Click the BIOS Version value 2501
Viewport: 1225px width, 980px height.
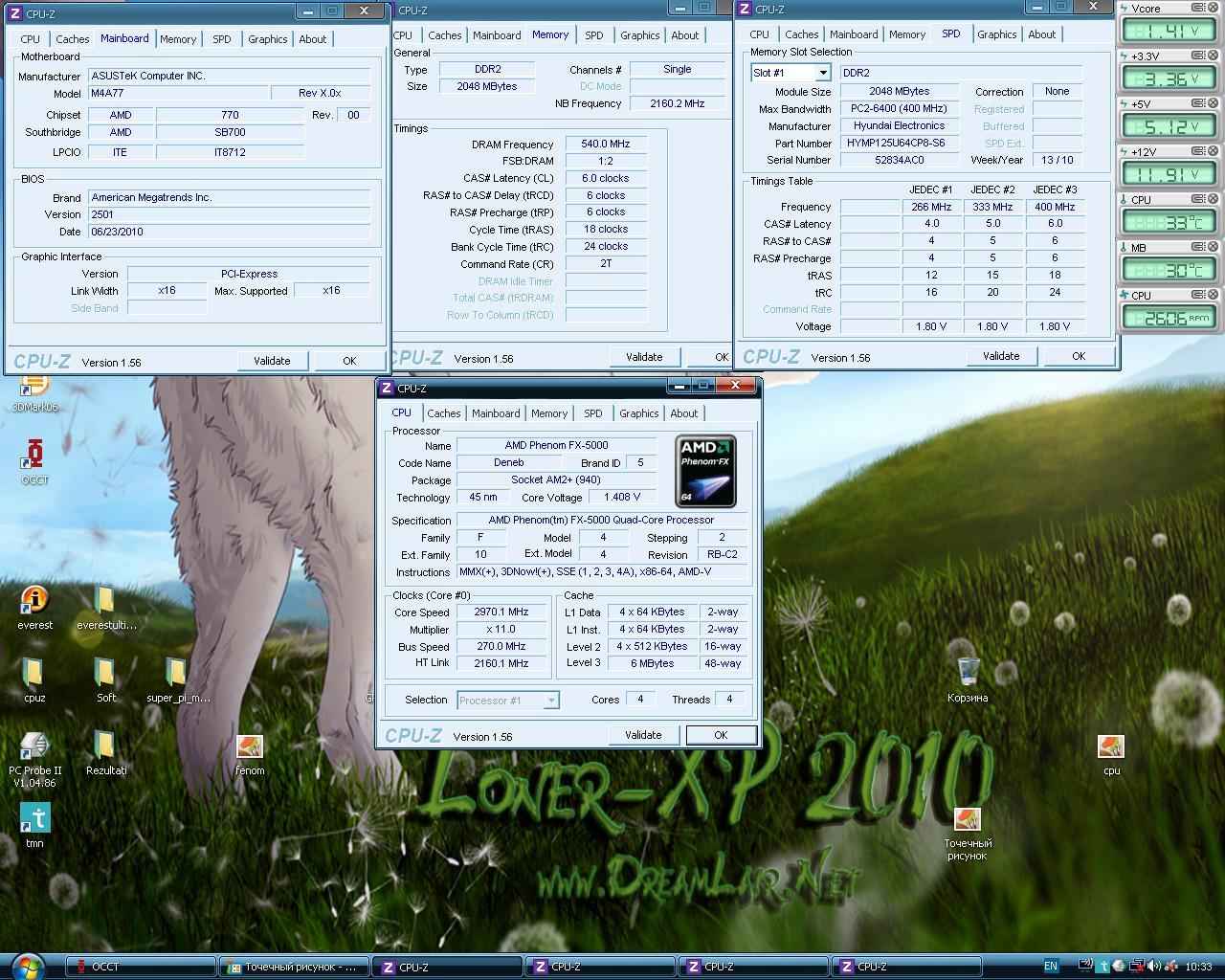tap(229, 214)
